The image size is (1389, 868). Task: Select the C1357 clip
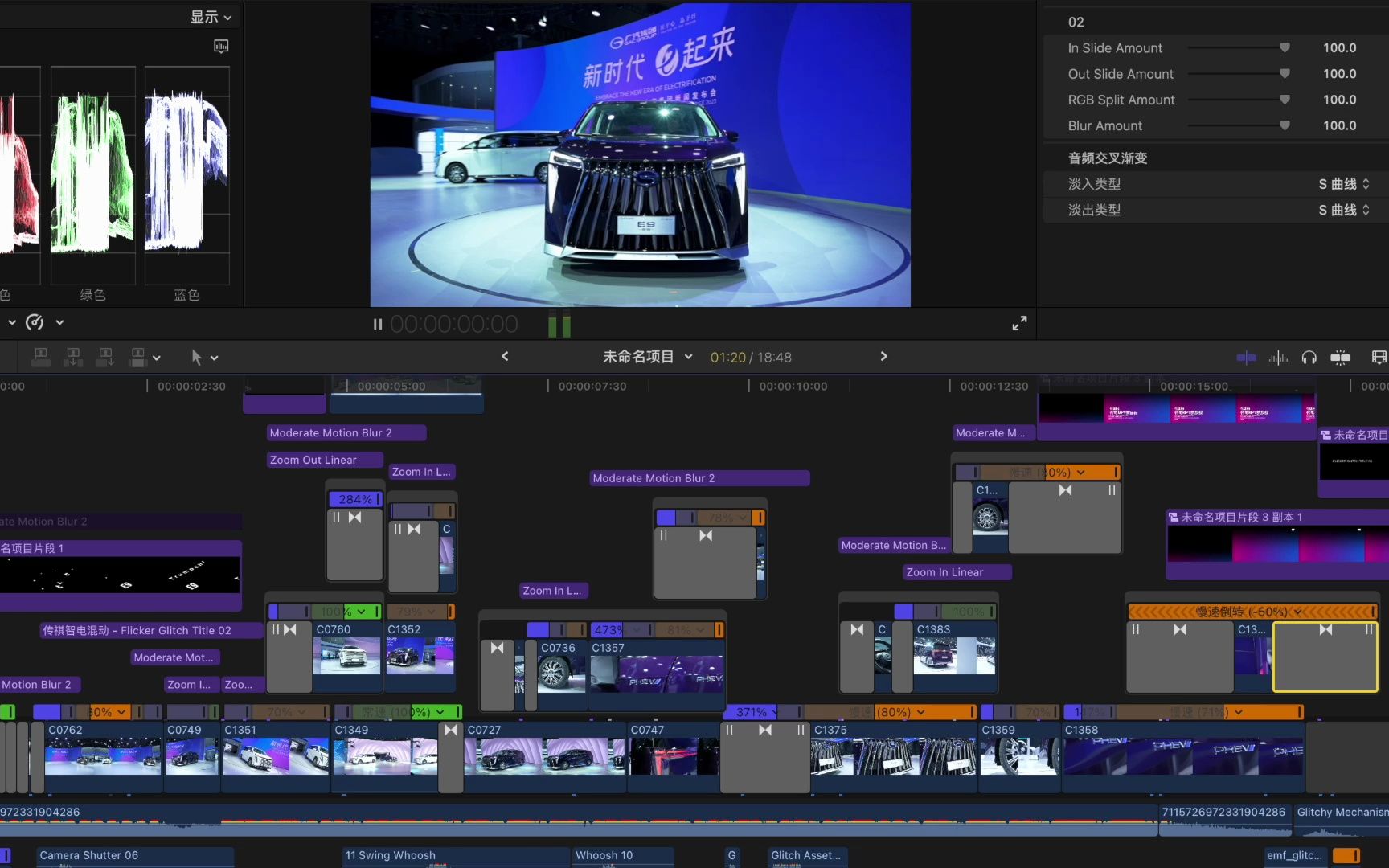(x=656, y=674)
